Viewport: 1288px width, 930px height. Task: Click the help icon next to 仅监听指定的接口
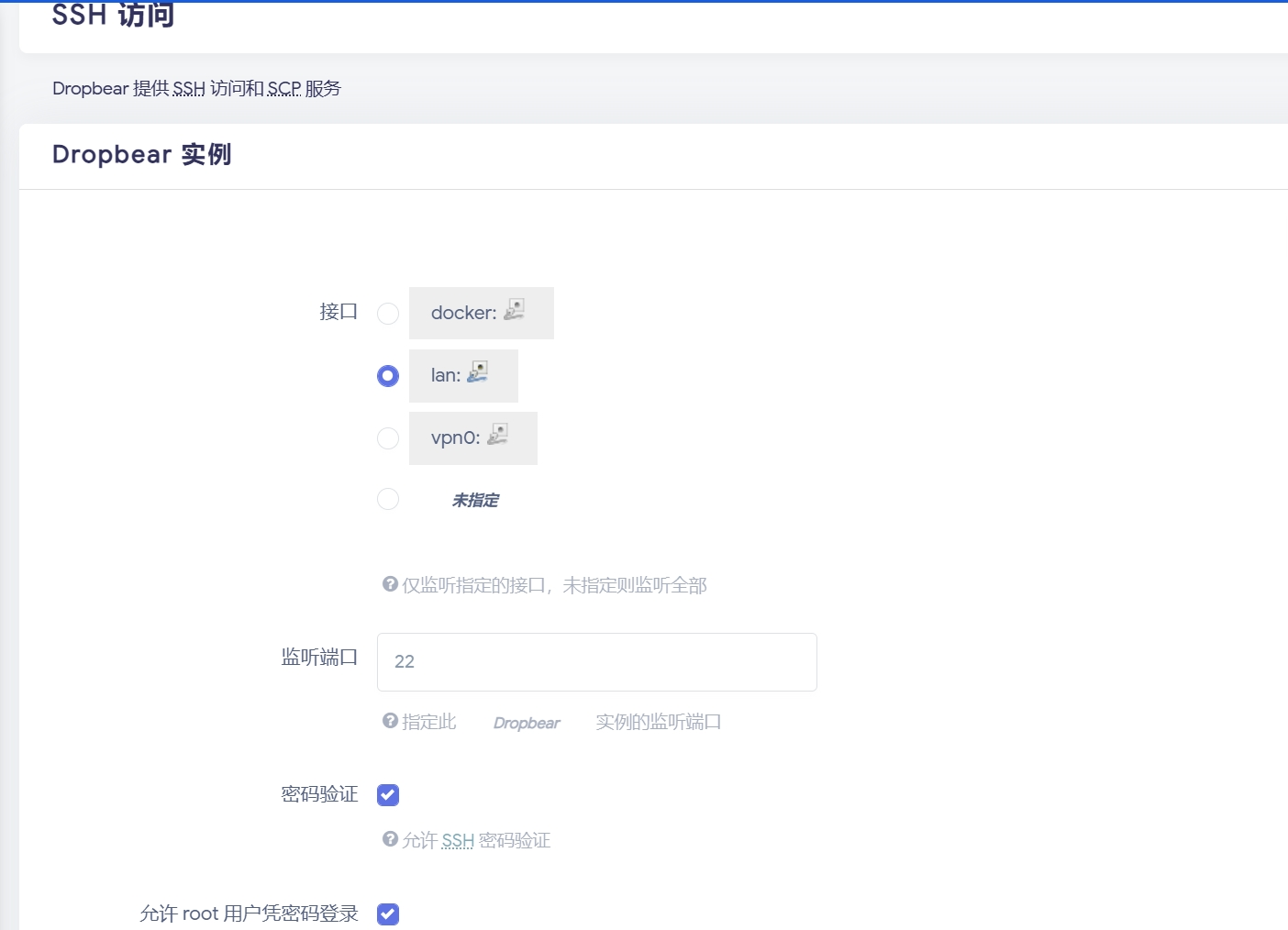click(390, 584)
